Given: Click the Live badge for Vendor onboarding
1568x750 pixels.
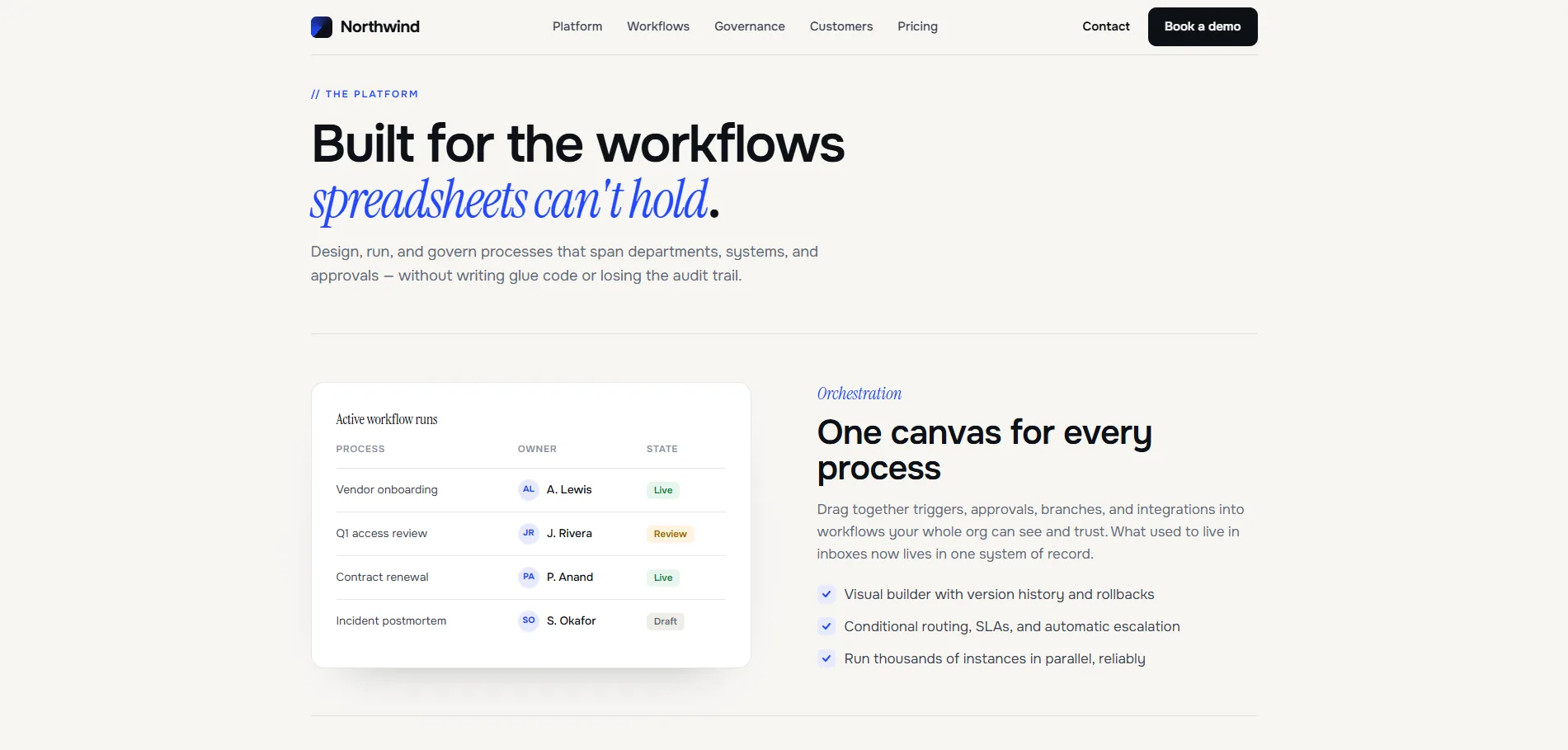Looking at the screenshot, I should [x=663, y=490].
